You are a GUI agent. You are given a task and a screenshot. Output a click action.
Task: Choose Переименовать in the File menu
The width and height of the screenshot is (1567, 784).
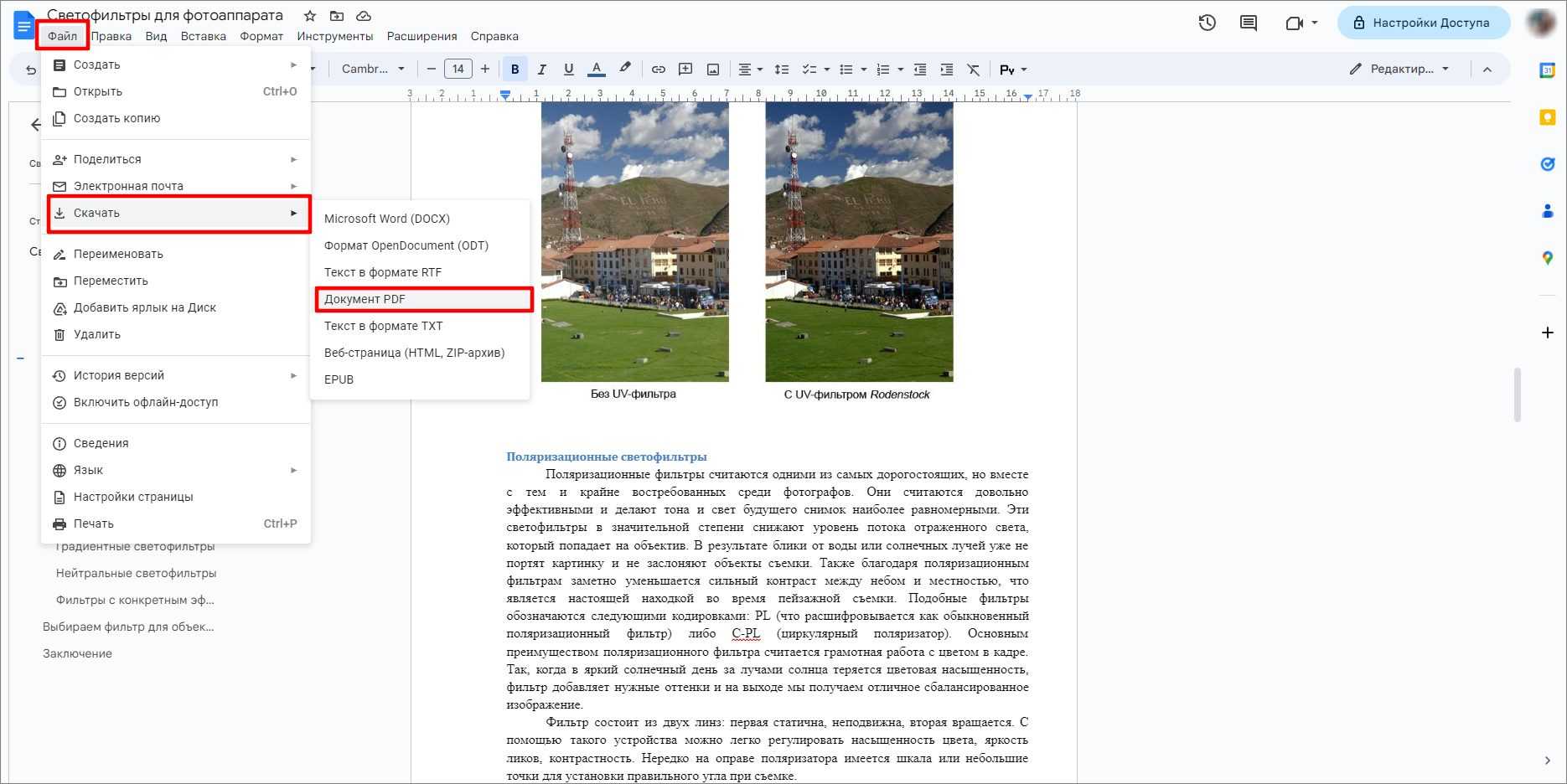[x=118, y=254]
